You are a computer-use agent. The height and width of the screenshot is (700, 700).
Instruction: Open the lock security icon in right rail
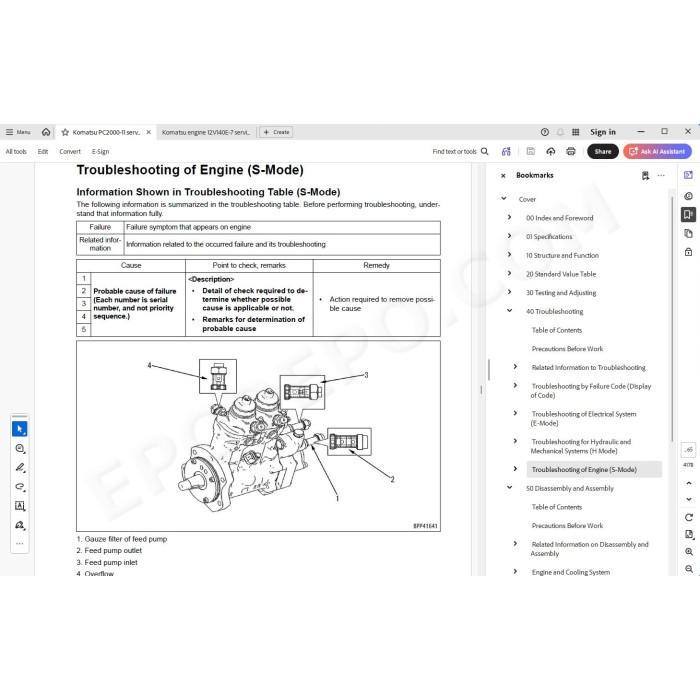point(688,252)
